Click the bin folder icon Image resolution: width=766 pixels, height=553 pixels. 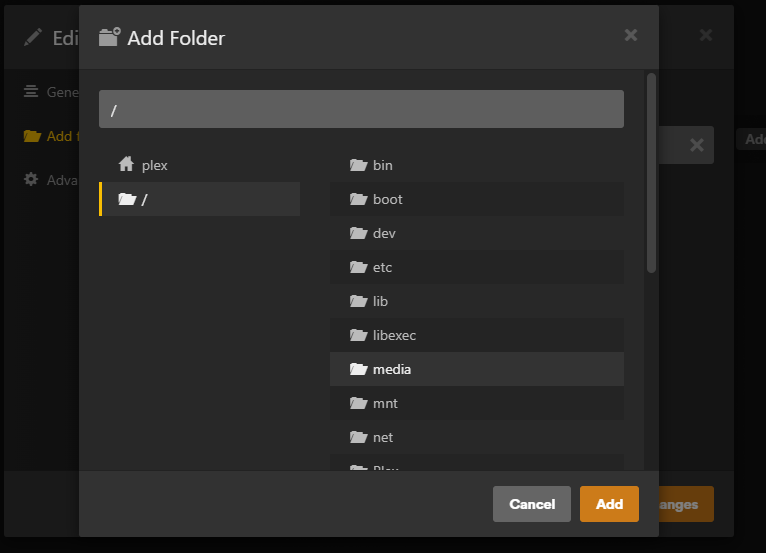click(x=358, y=165)
